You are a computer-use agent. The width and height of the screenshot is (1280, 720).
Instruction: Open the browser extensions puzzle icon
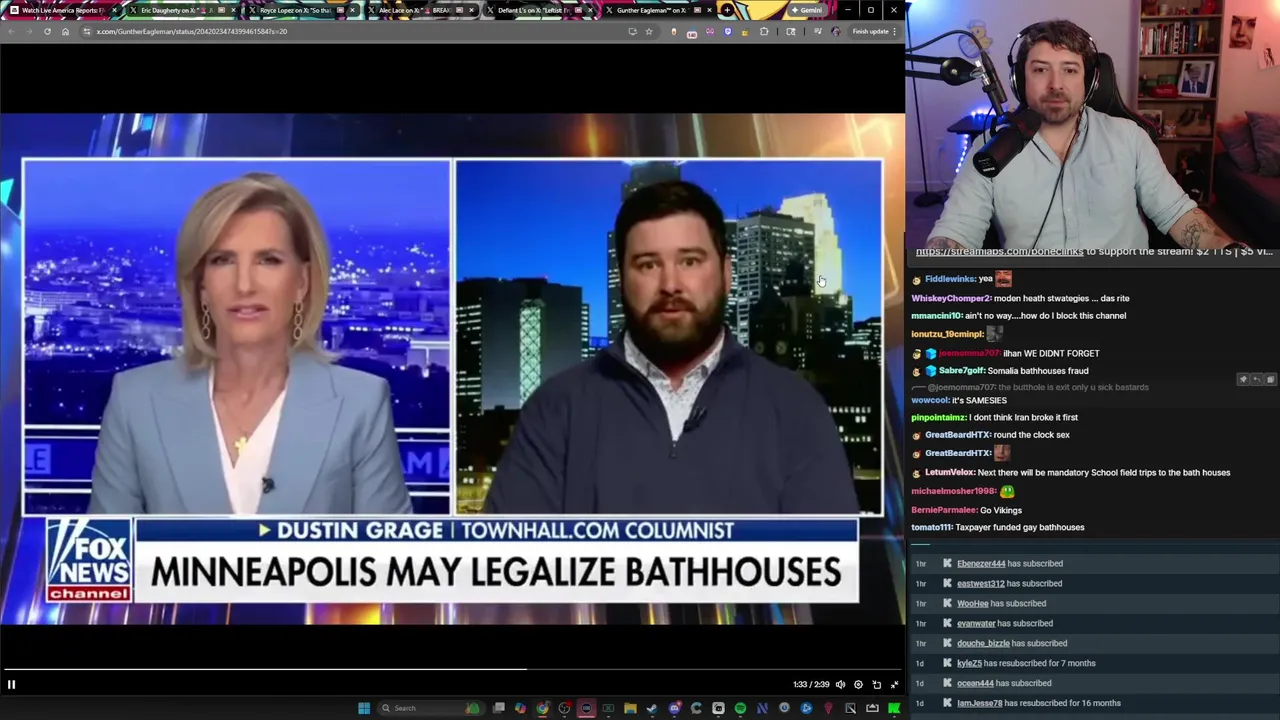764,31
